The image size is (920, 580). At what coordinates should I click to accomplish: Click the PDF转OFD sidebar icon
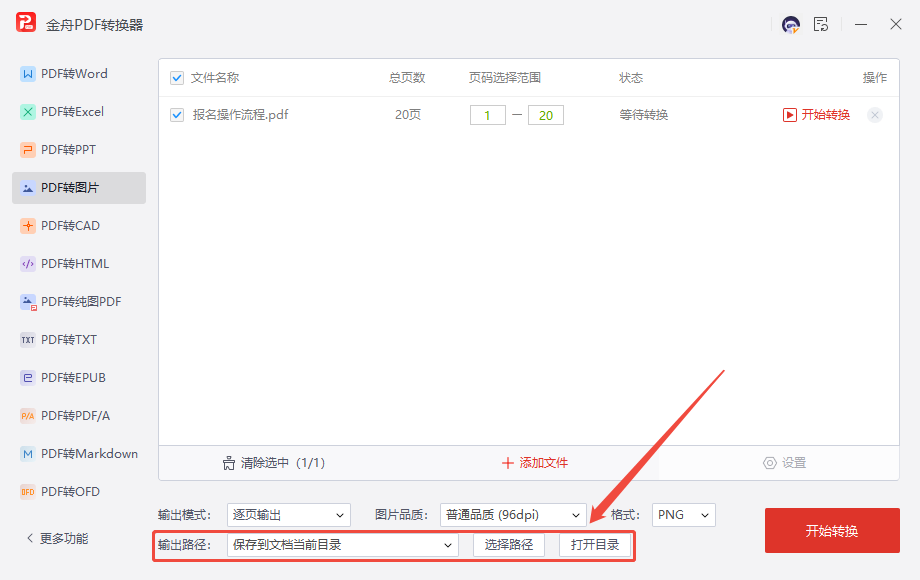[28, 492]
